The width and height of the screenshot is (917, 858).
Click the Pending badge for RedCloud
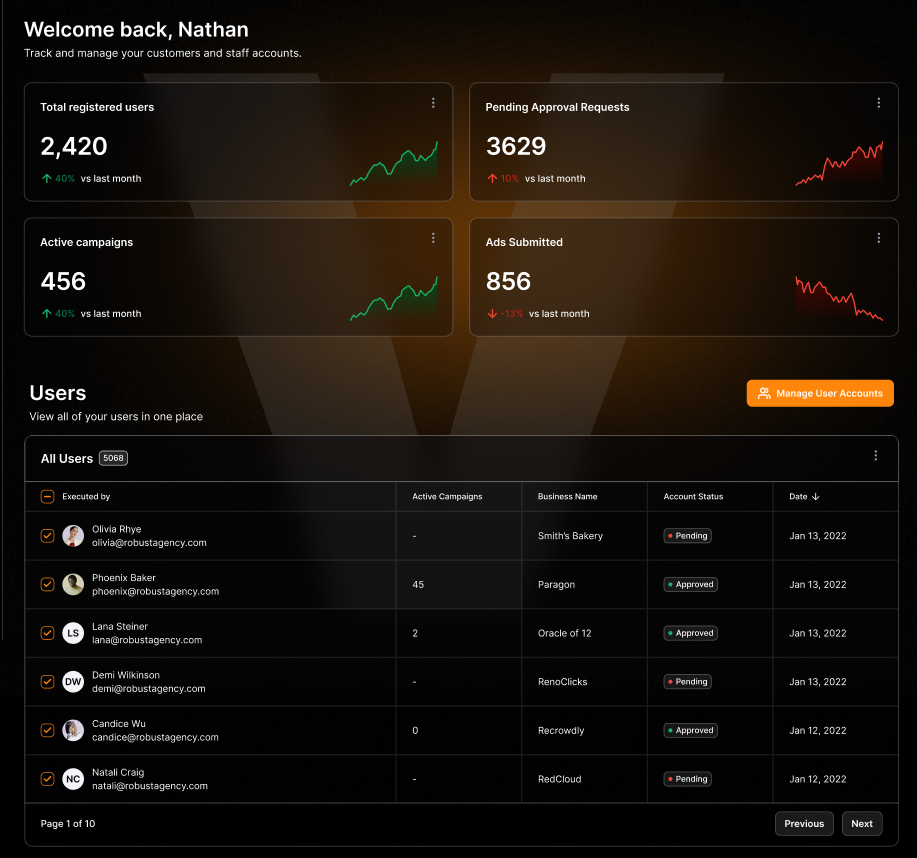pos(687,779)
